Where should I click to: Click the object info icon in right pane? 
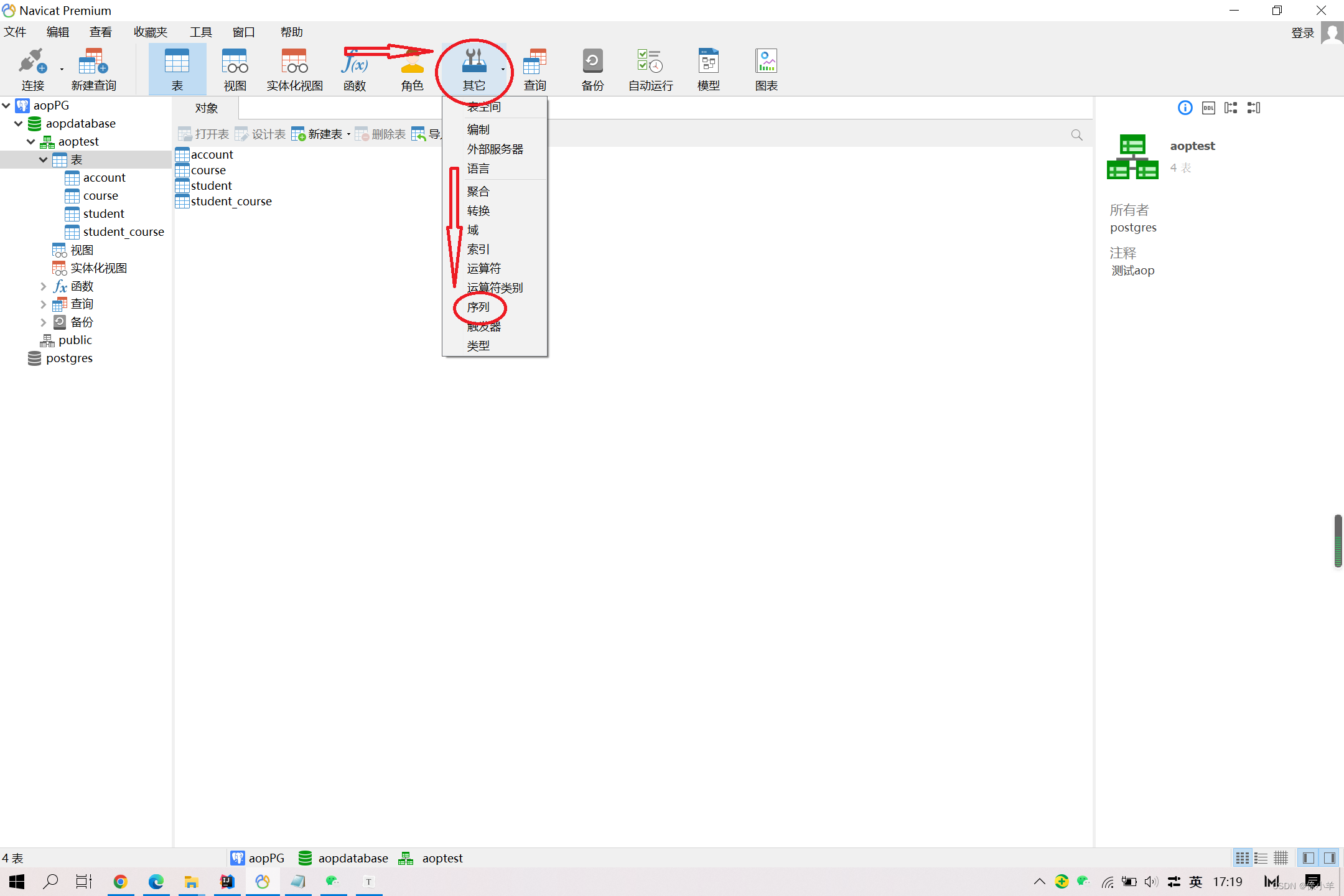pos(1185,108)
